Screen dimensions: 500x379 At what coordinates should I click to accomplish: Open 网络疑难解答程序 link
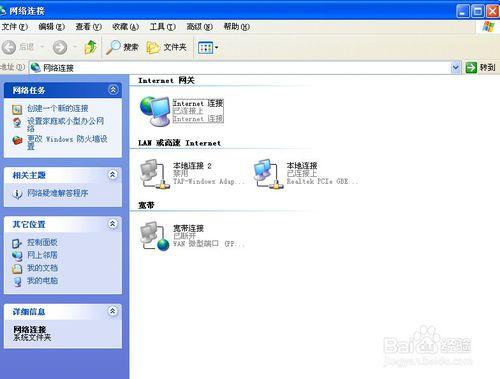point(57,193)
